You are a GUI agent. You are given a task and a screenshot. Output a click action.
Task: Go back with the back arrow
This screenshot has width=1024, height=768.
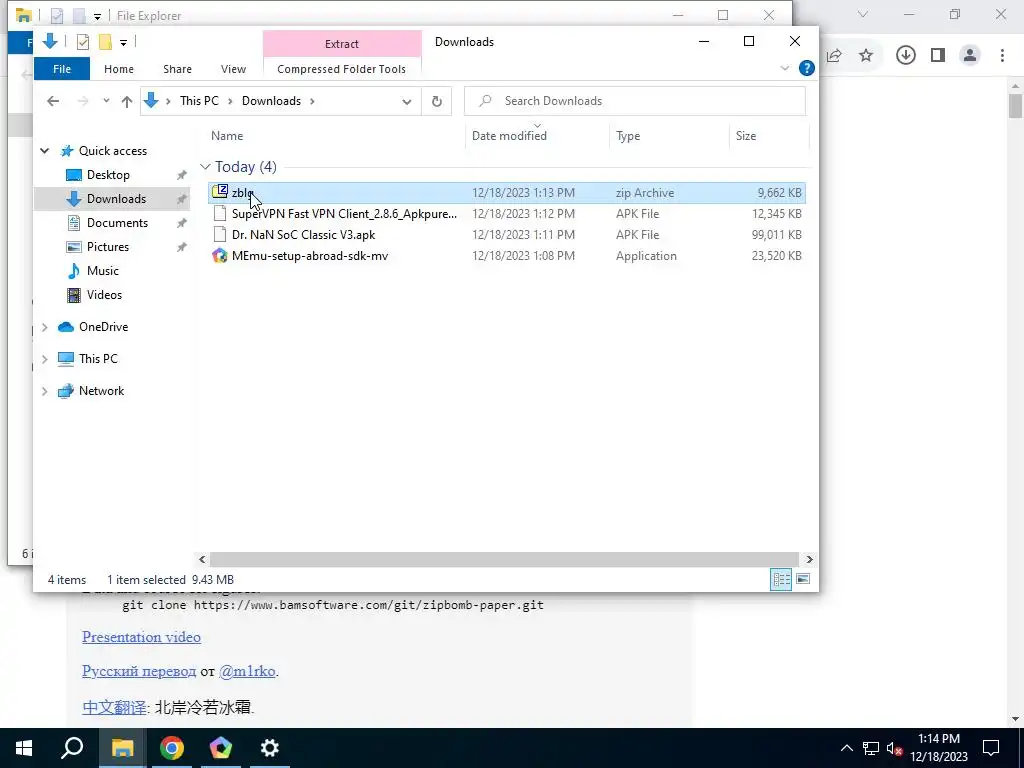(53, 101)
